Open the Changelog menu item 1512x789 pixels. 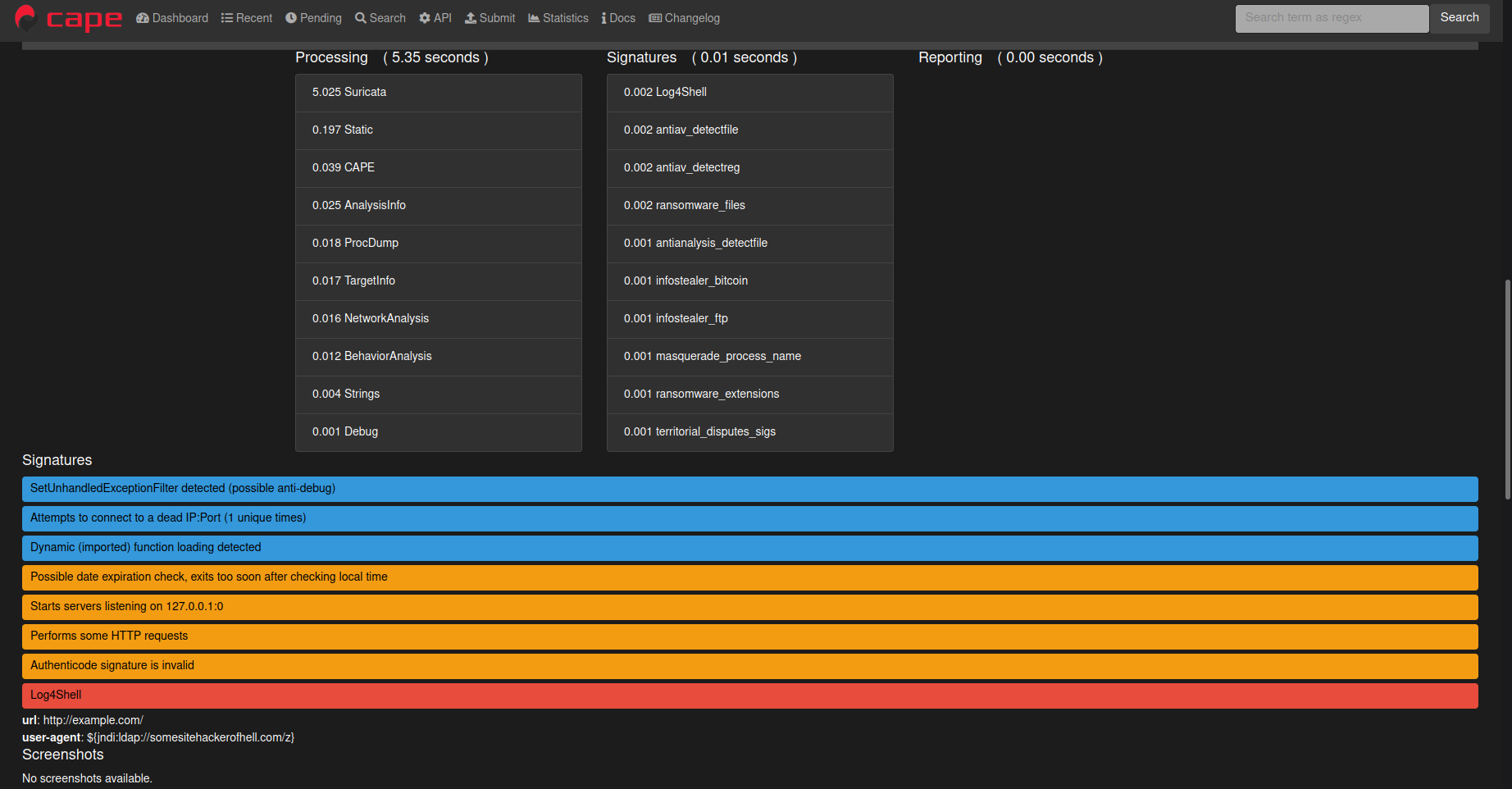(685, 18)
